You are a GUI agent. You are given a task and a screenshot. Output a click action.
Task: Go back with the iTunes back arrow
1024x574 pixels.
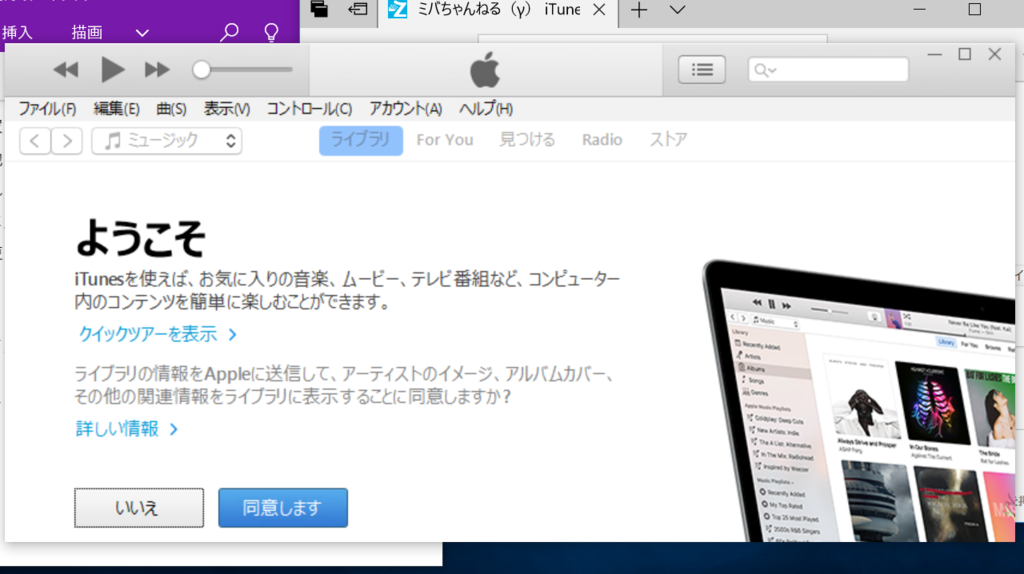coord(35,140)
